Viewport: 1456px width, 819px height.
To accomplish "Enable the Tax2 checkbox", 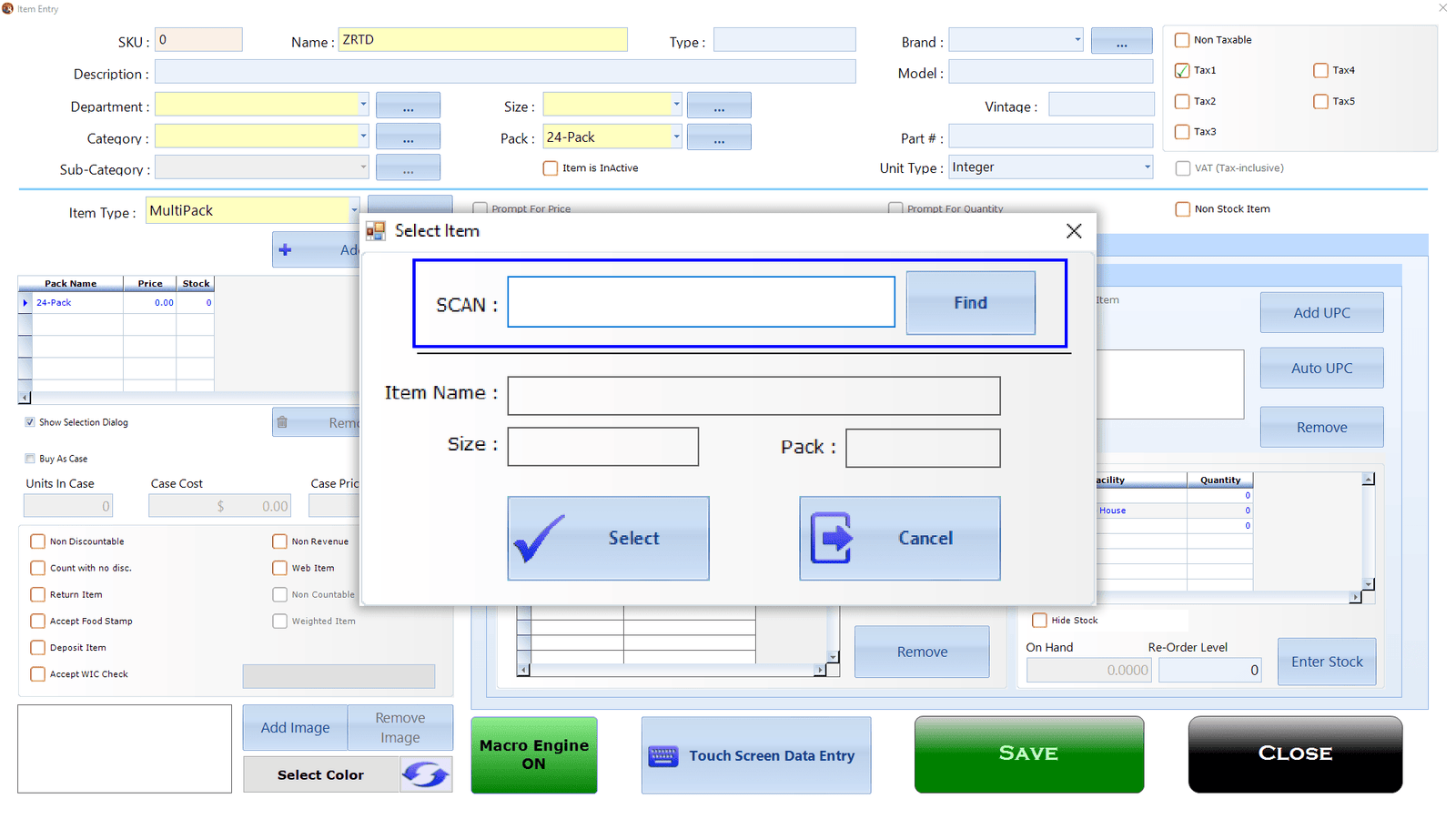I will tap(1182, 101).
